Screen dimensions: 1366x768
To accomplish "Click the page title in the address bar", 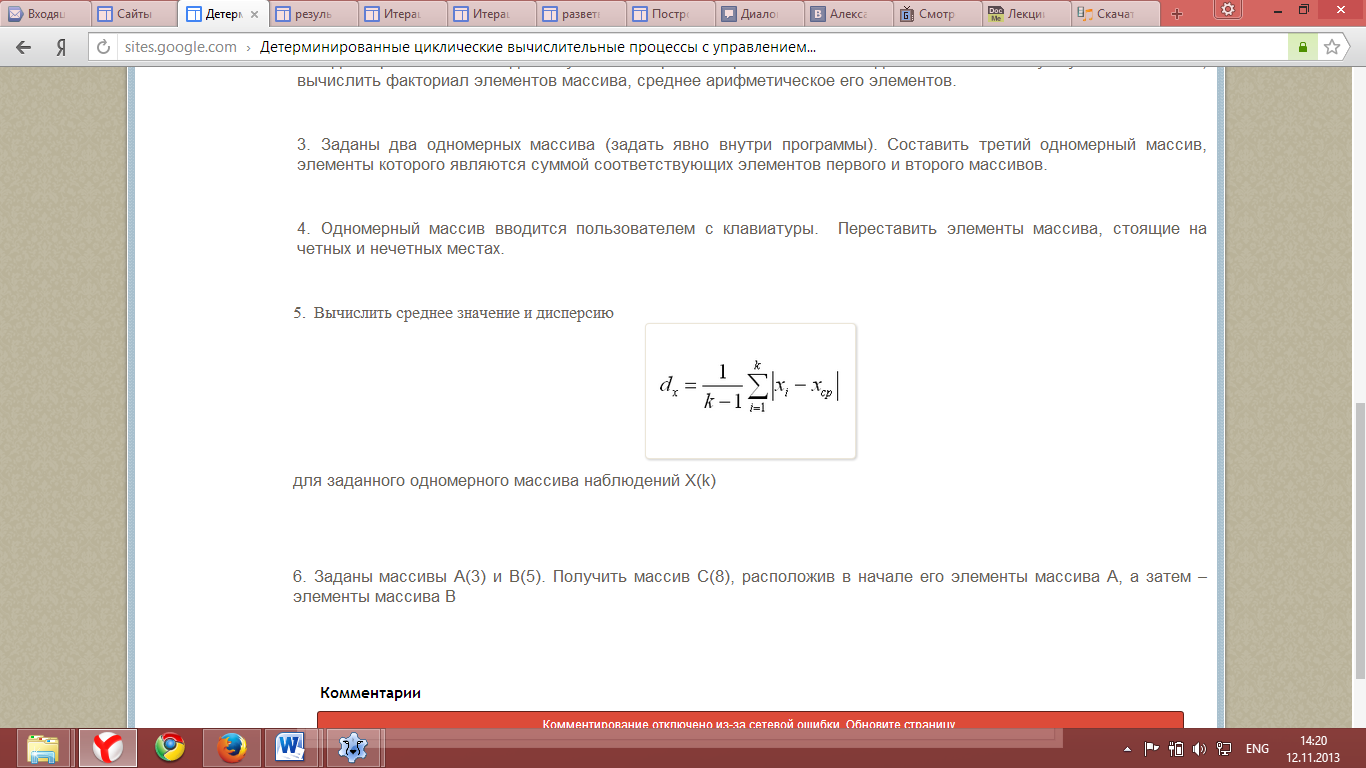I will (537, 47).
